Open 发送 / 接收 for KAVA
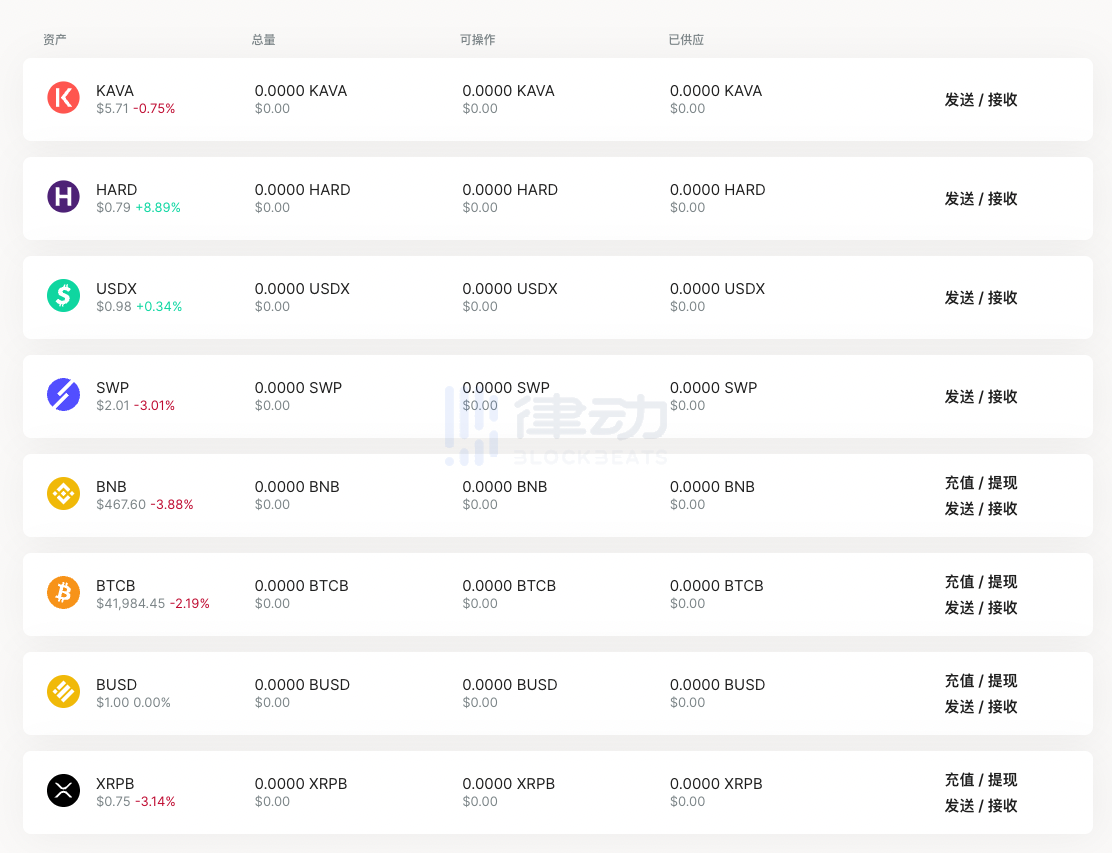Image resolution: width=1112 pixels, height=853 pixels. (x=980, y=100)
